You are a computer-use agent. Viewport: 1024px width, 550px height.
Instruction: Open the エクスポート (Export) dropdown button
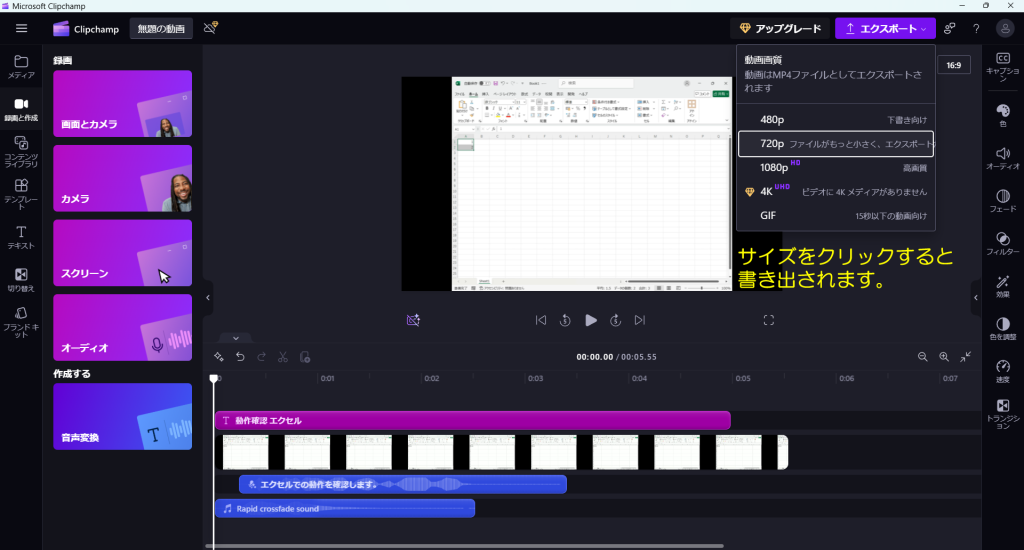click(x=885, y=29)
